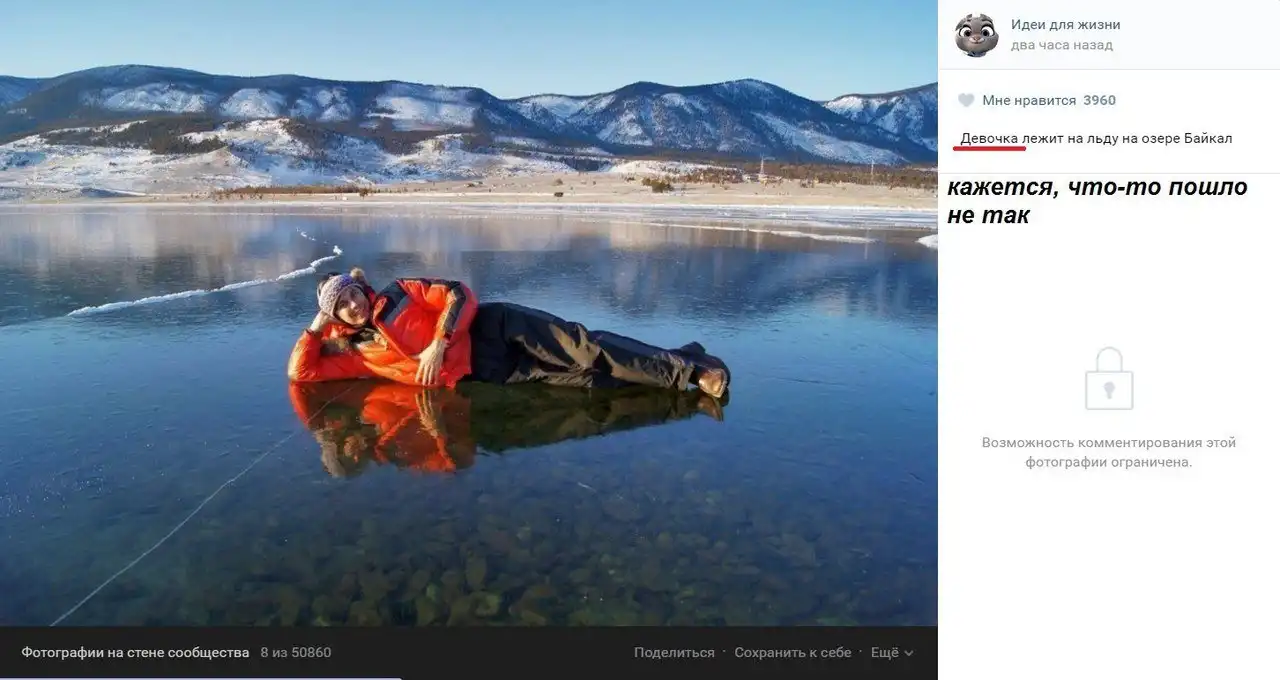The width and height of the screenshot is (1280, 680).
Task: Click the community avatar image
Action: point(976,35)
